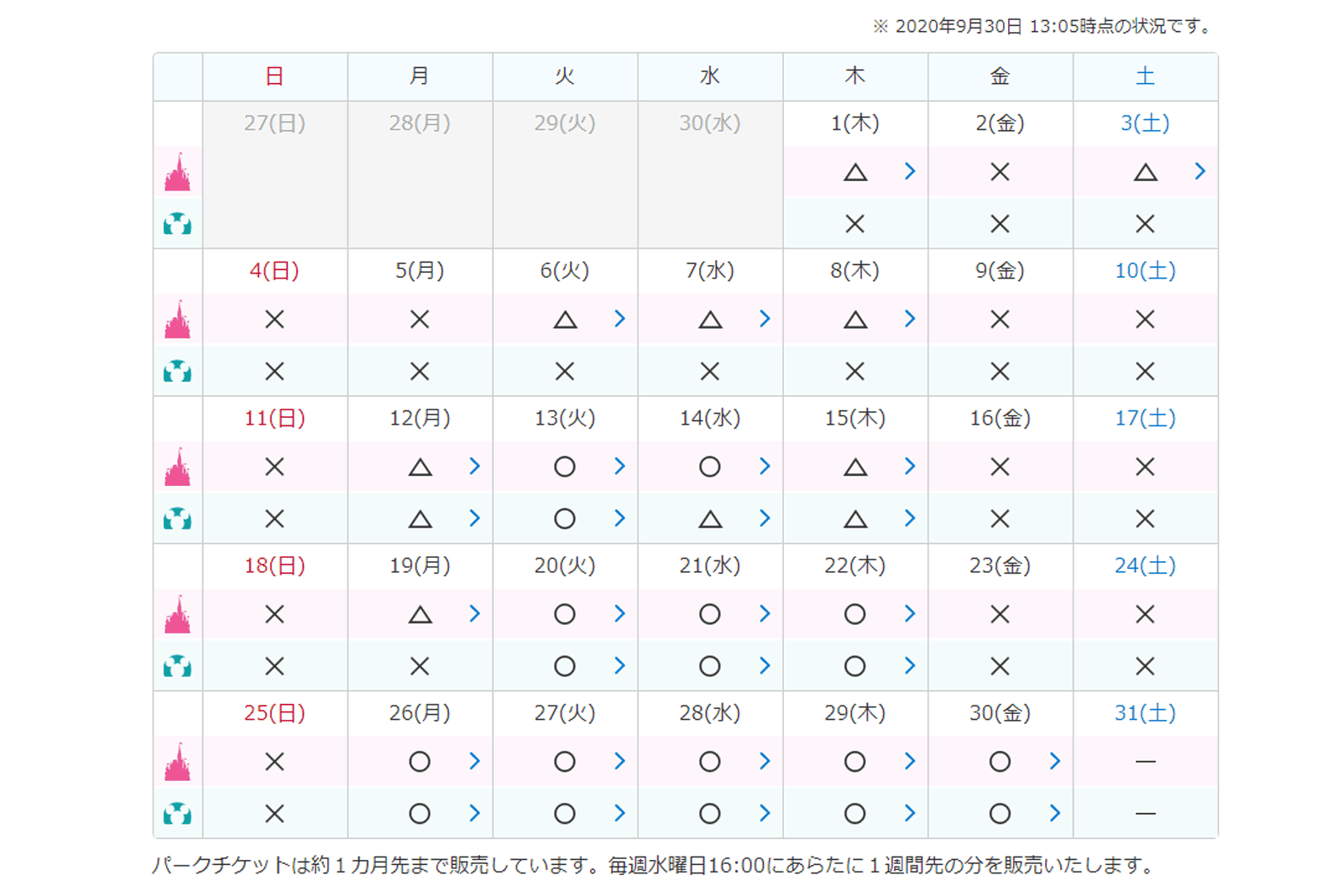Open the arrow beside DisneySea on 26(月)
The height and width of the screenshot is (896, 1343).
(x=474, y=813)
